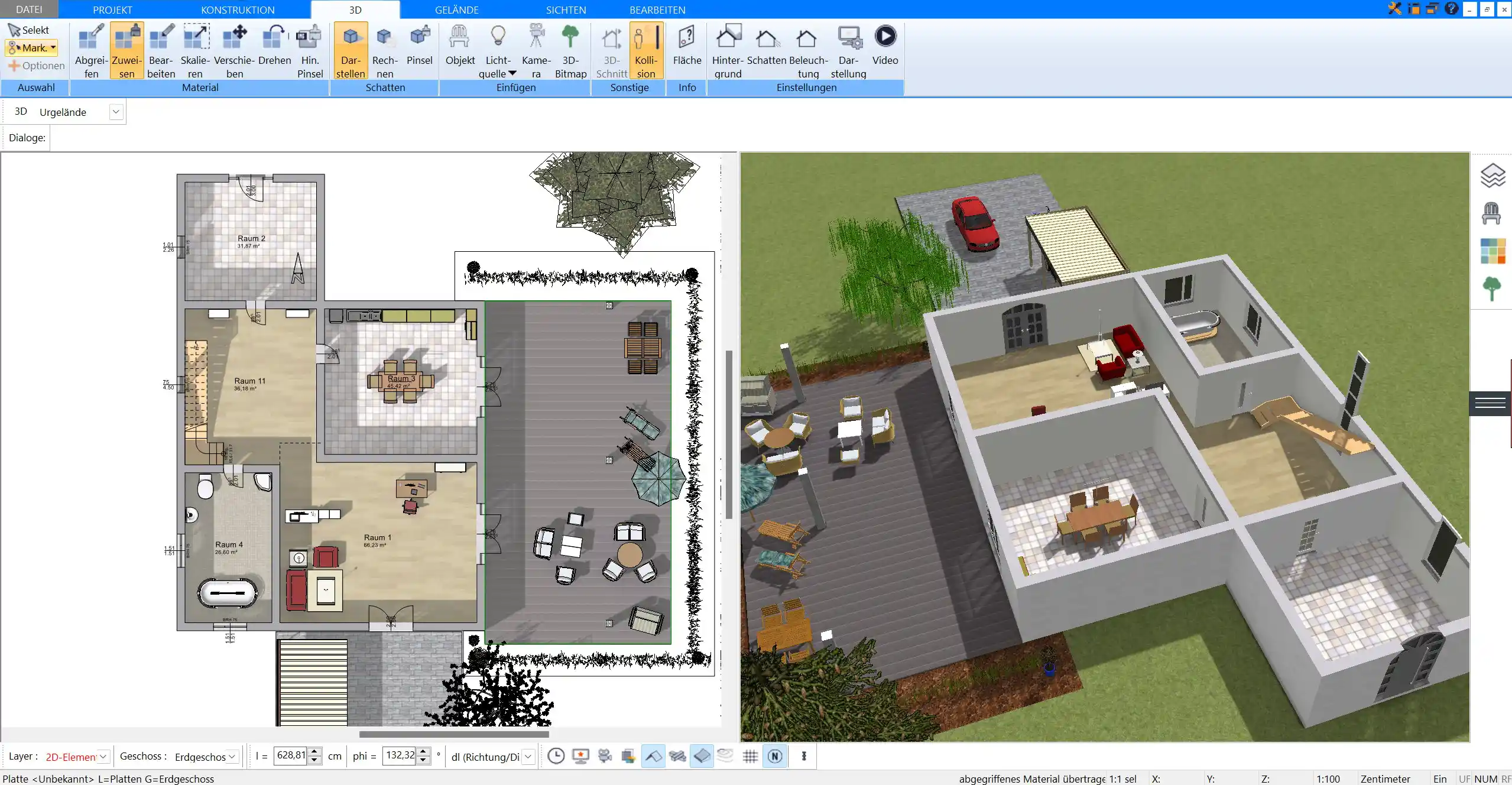Open the Geschoss dropdown
1512x785 pixels.
click(x=232, y=757)
